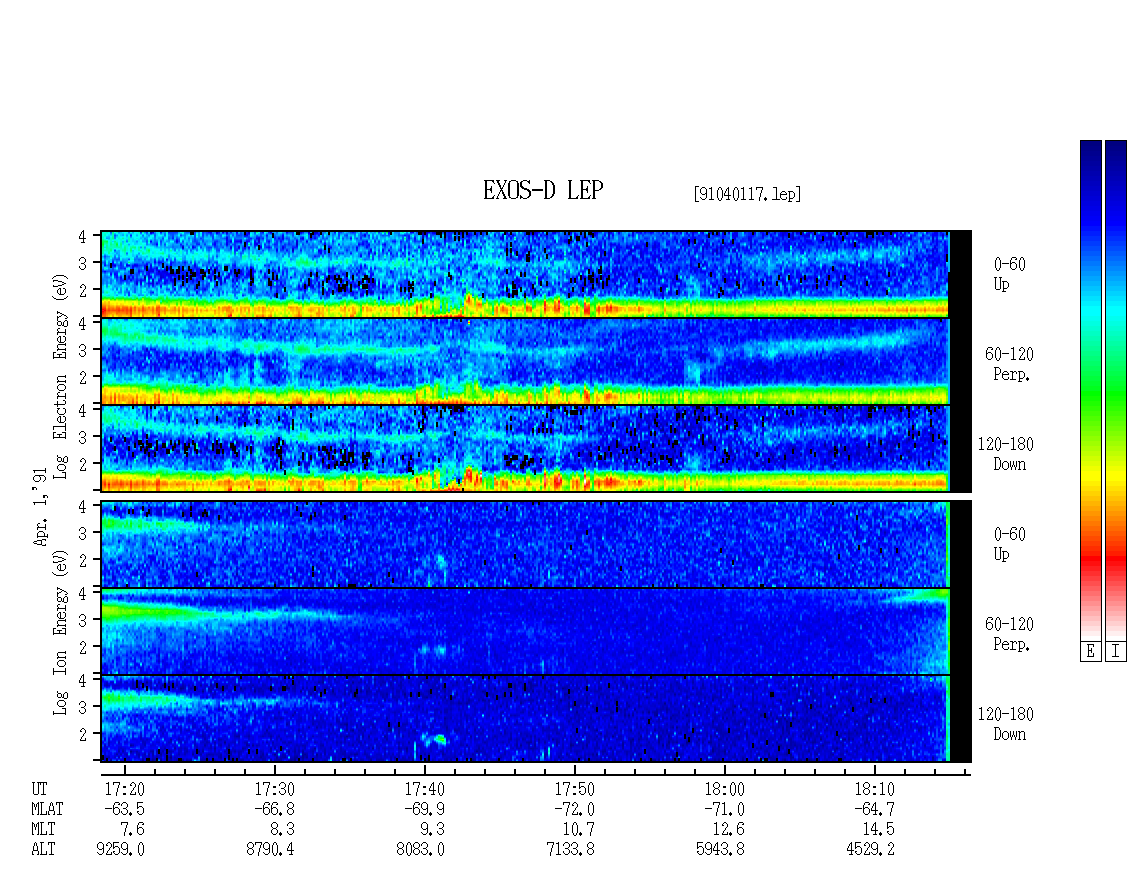
Task: Click the MLAT value -66.8
Action: click(275, 809)
